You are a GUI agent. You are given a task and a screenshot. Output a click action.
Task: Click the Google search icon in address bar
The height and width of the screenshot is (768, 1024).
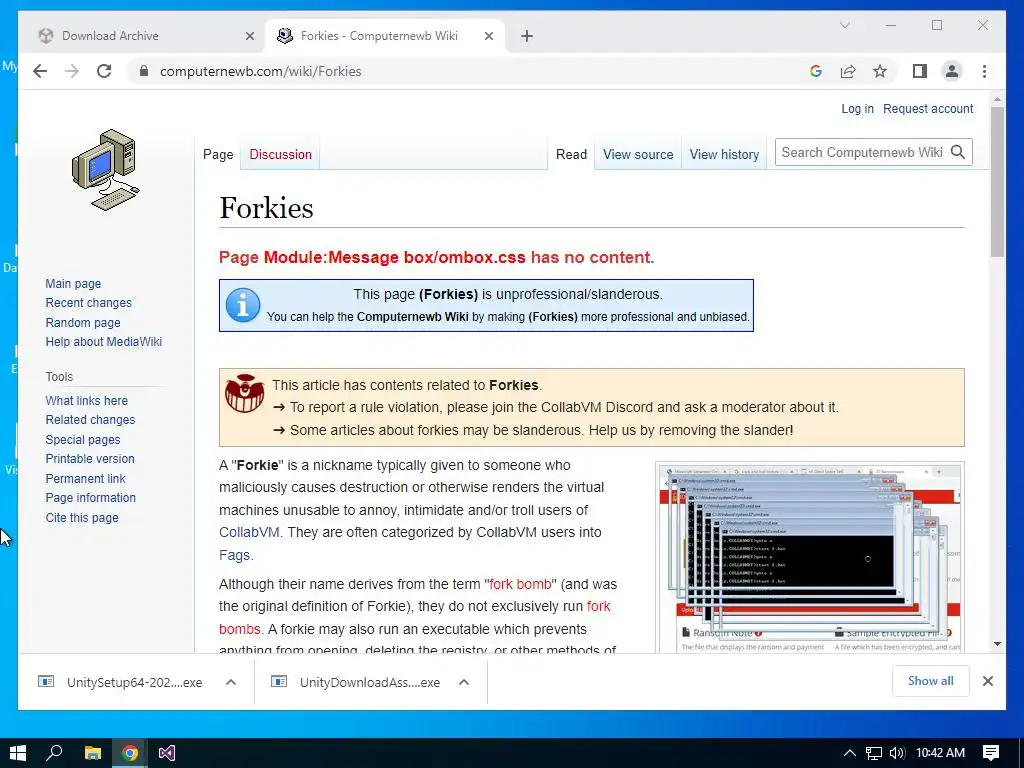coord(816,71)
